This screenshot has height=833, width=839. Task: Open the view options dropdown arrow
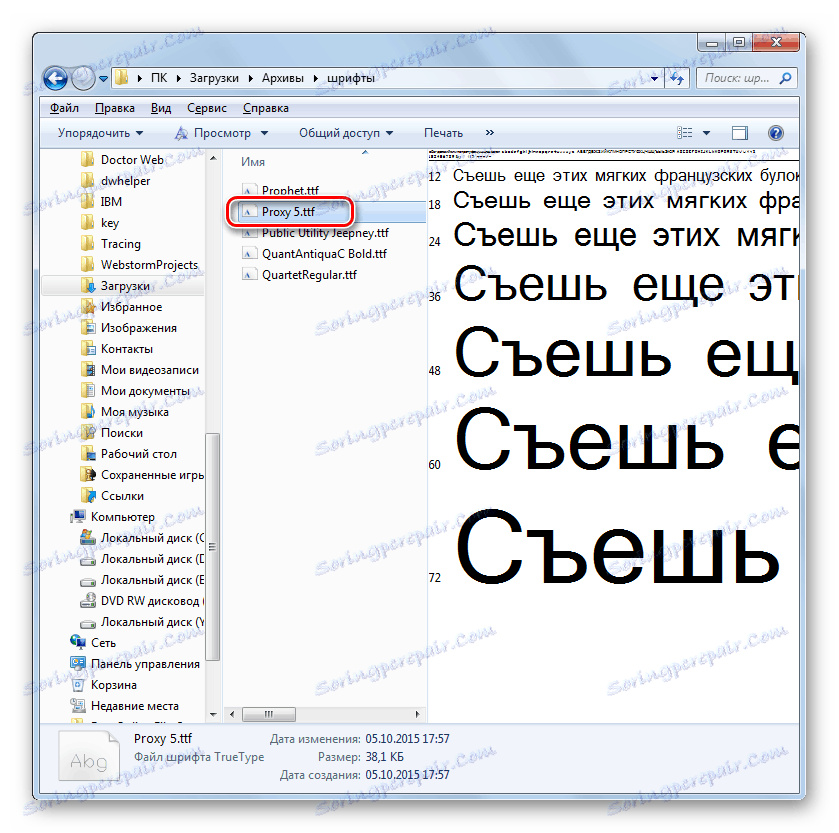tap(706, 133)
